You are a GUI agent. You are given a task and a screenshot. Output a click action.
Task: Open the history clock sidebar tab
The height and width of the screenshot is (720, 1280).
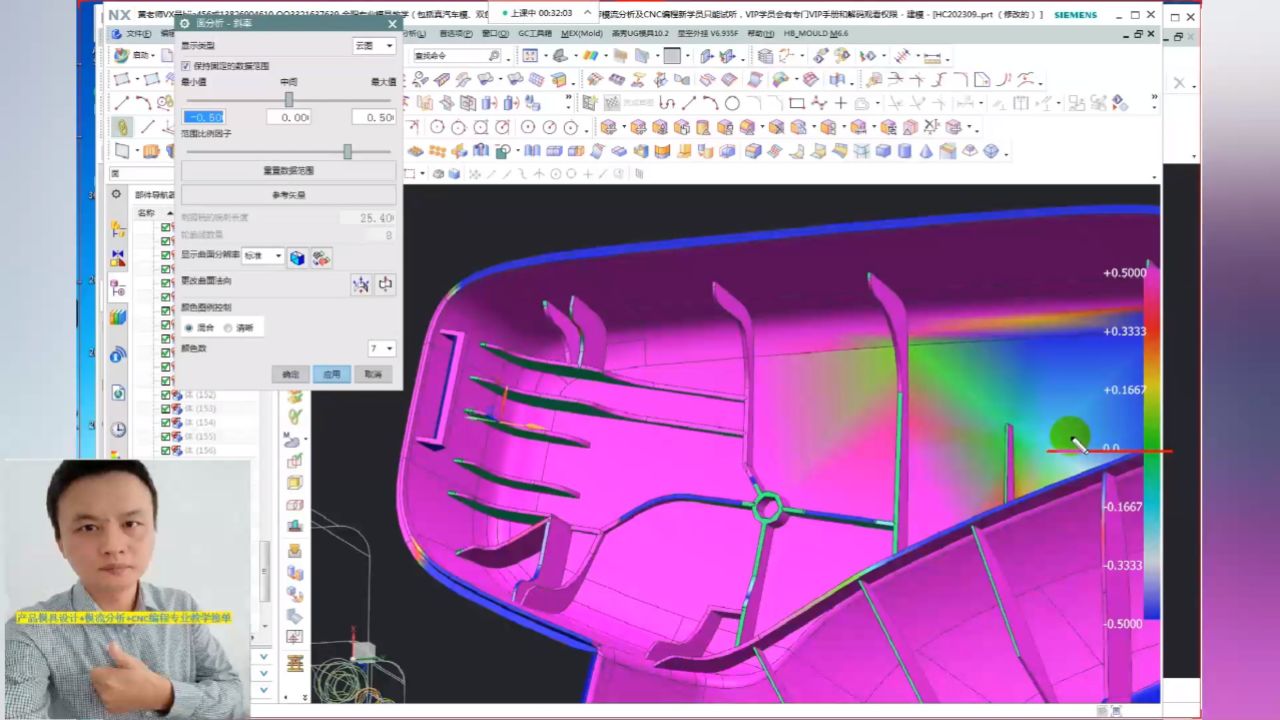(x=118, y=429)
